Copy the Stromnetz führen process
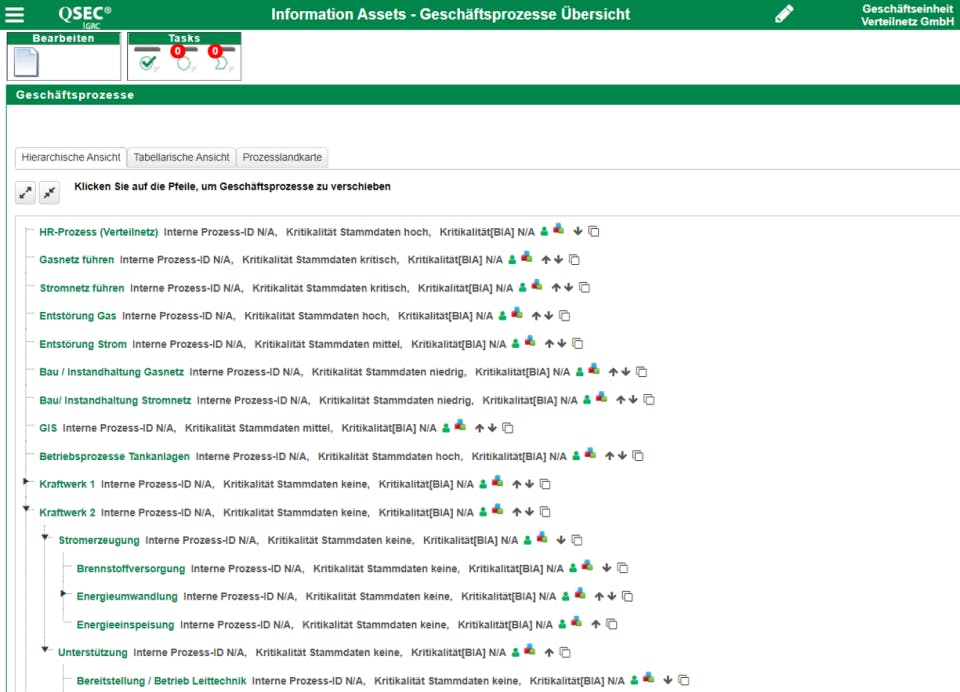Viewport: 960px width, 692px height. click(x=585, y=287)
